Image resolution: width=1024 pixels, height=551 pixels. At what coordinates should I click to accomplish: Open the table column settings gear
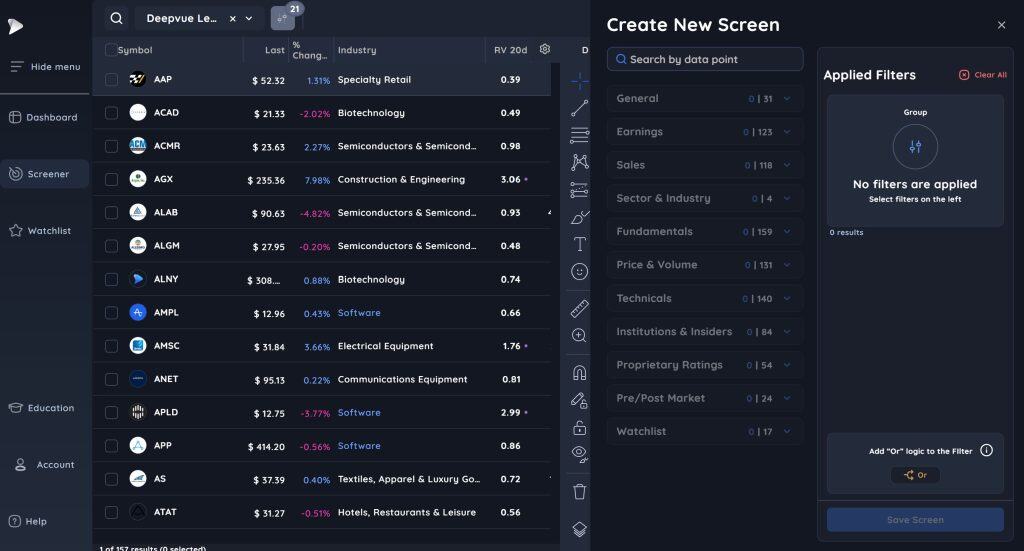pos(545,49)
